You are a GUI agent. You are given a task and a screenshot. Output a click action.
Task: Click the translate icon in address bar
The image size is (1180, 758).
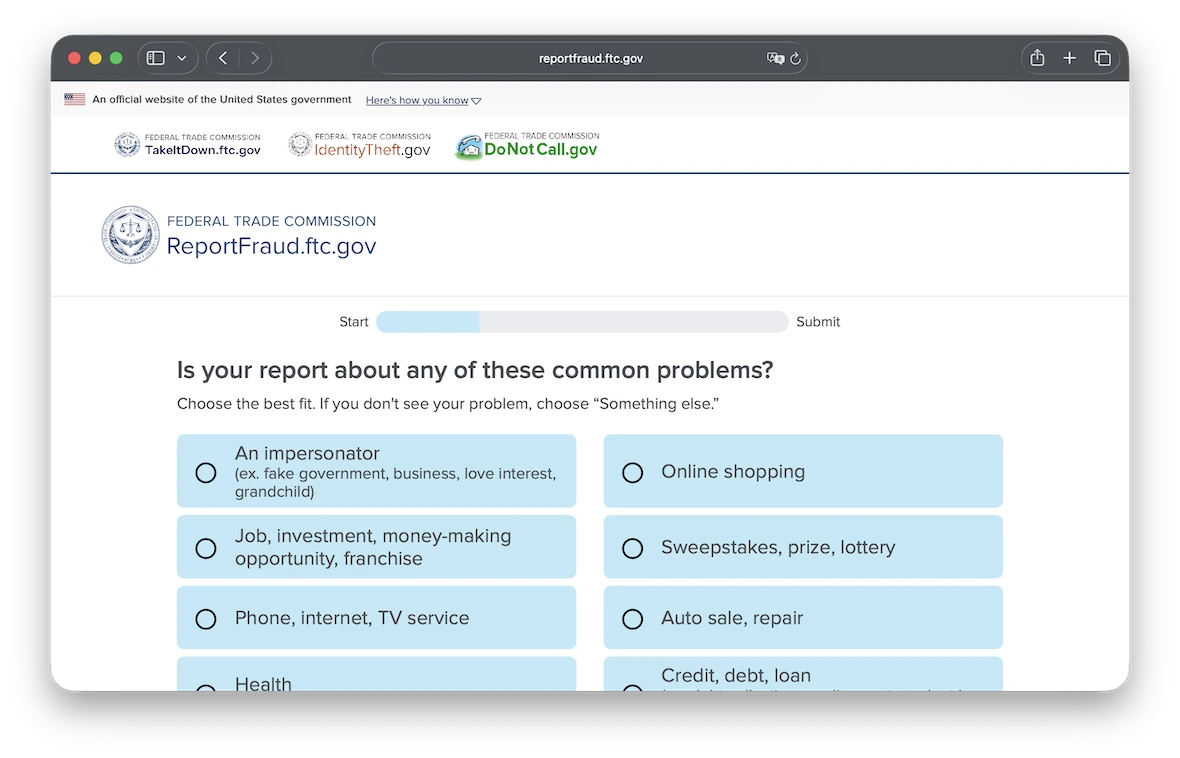click(775, 58)
